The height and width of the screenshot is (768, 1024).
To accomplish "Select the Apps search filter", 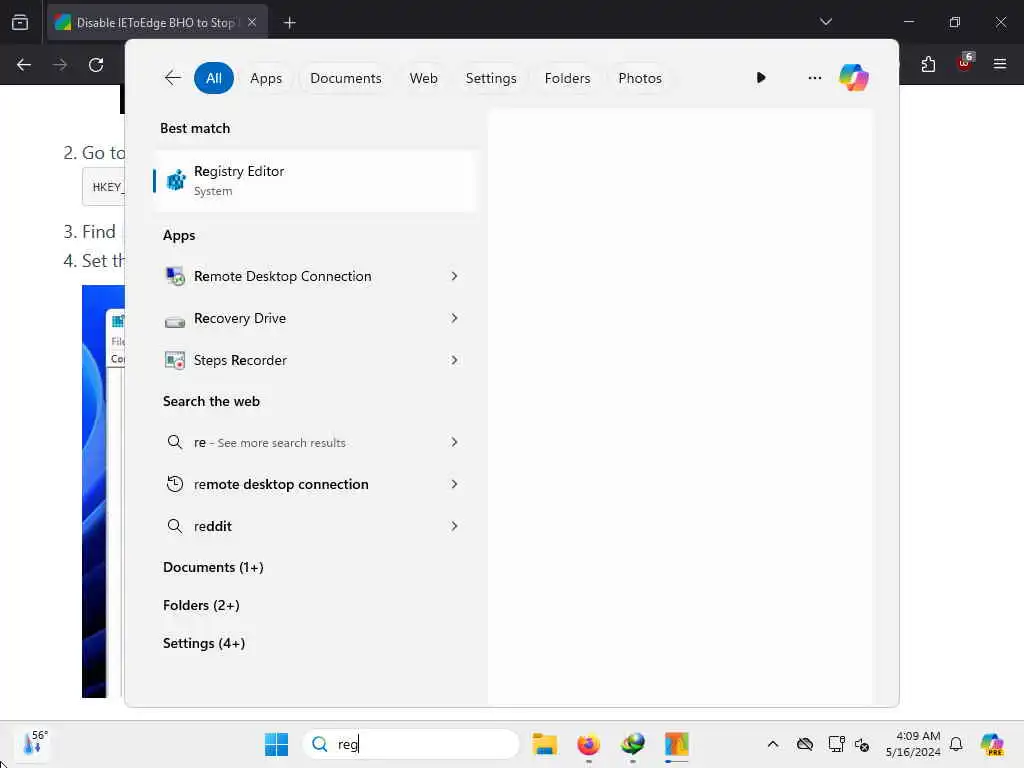I will [266, 78].
